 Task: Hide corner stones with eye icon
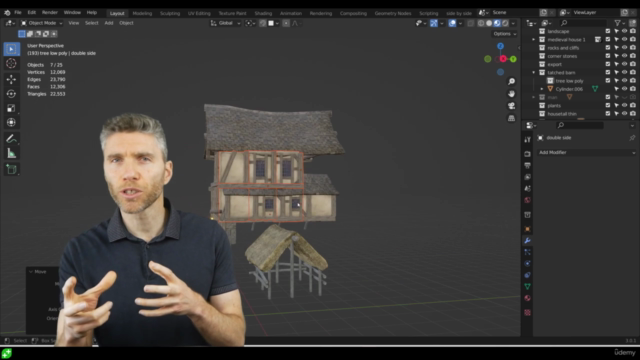tap(624, 56)
